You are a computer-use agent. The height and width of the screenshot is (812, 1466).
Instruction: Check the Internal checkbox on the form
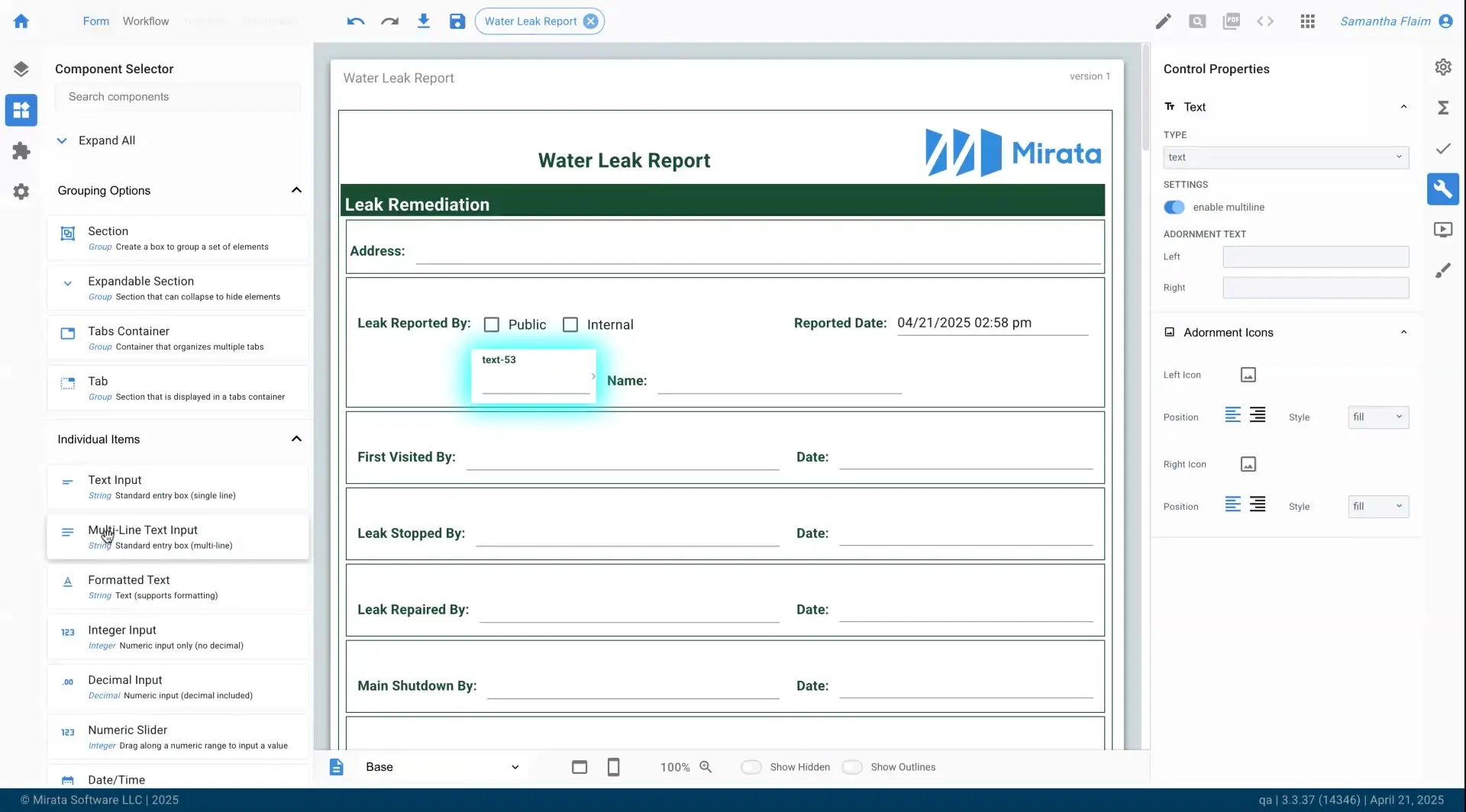[570, 324]
